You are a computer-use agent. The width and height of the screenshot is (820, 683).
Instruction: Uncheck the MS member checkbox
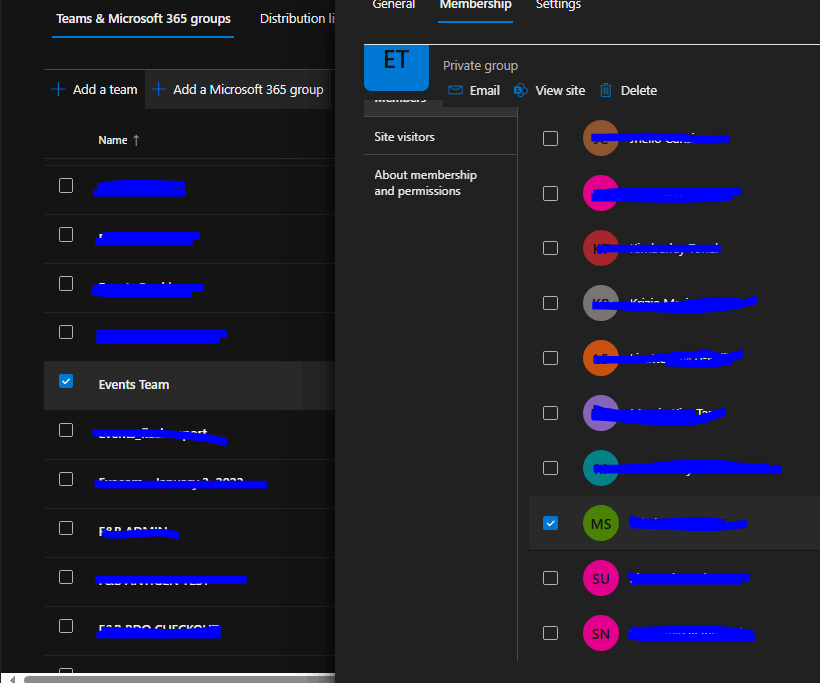pos(550,523)
